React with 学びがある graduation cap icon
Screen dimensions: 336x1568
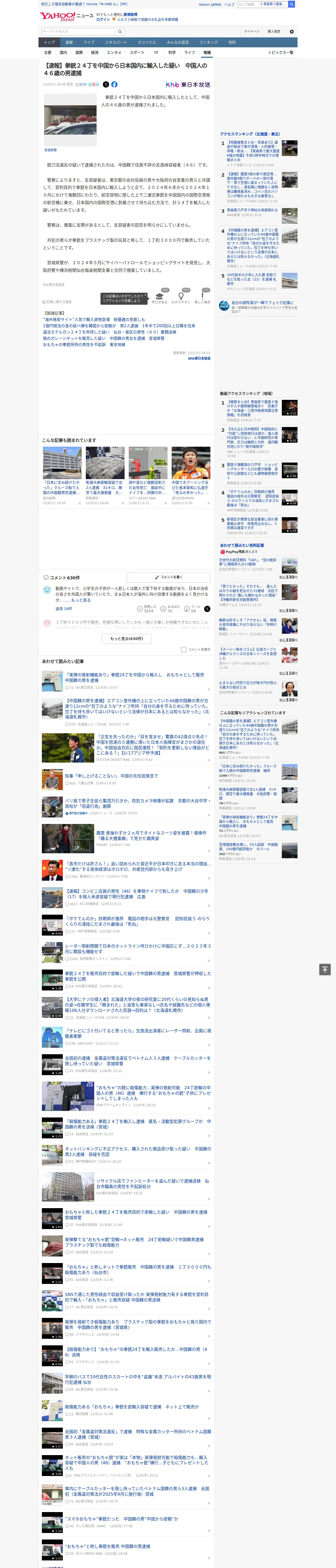tap(160, 296)
